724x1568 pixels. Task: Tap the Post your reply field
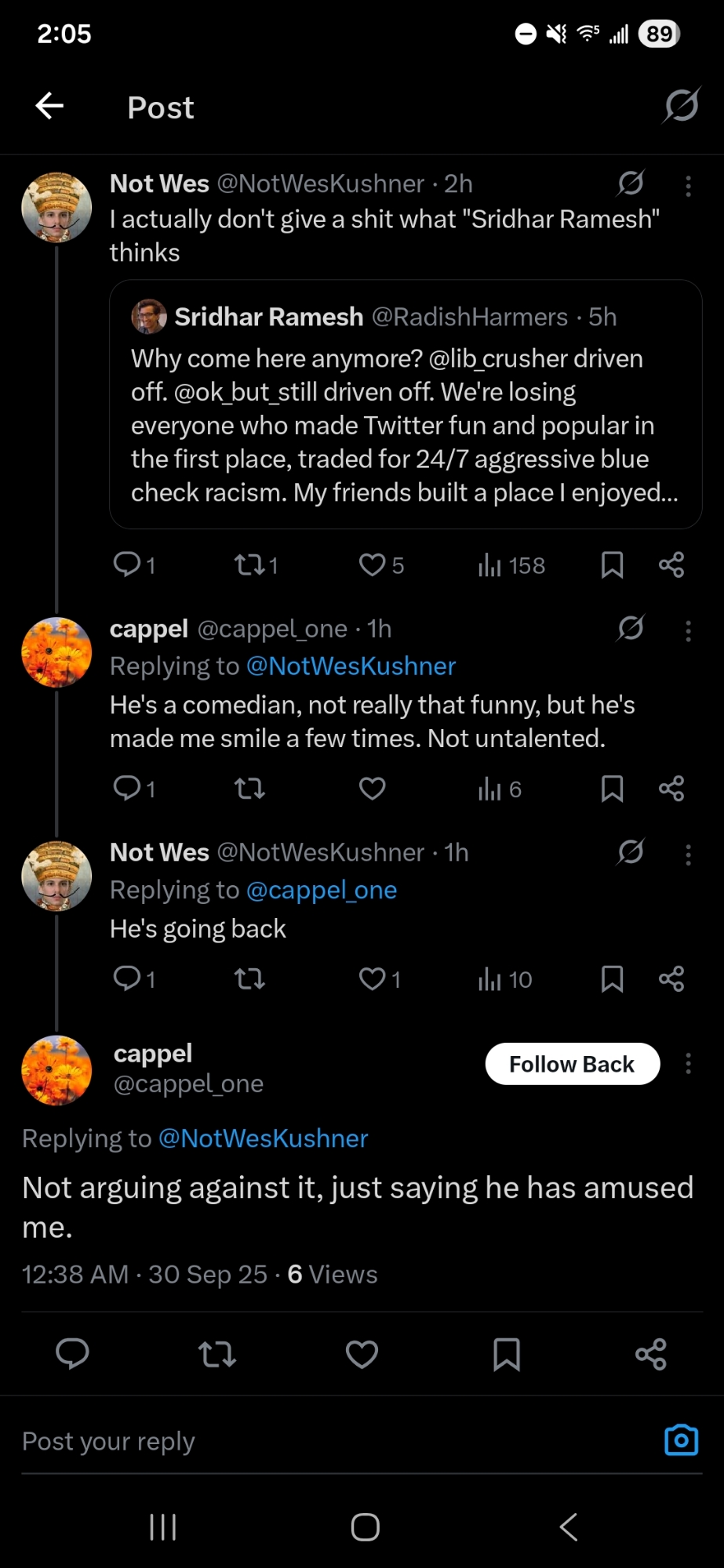click(314, 1441)
